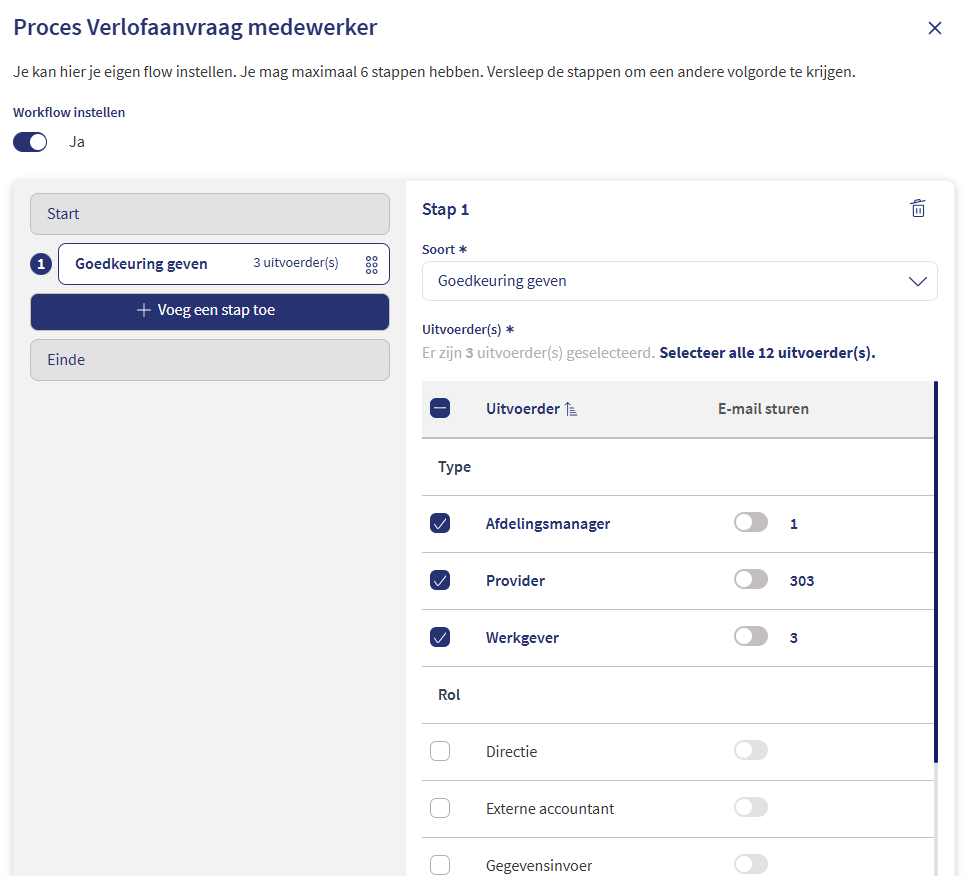Click the sort icon next to Uitvoerder
The image size is (966, 876).
(x=571, y=409)
